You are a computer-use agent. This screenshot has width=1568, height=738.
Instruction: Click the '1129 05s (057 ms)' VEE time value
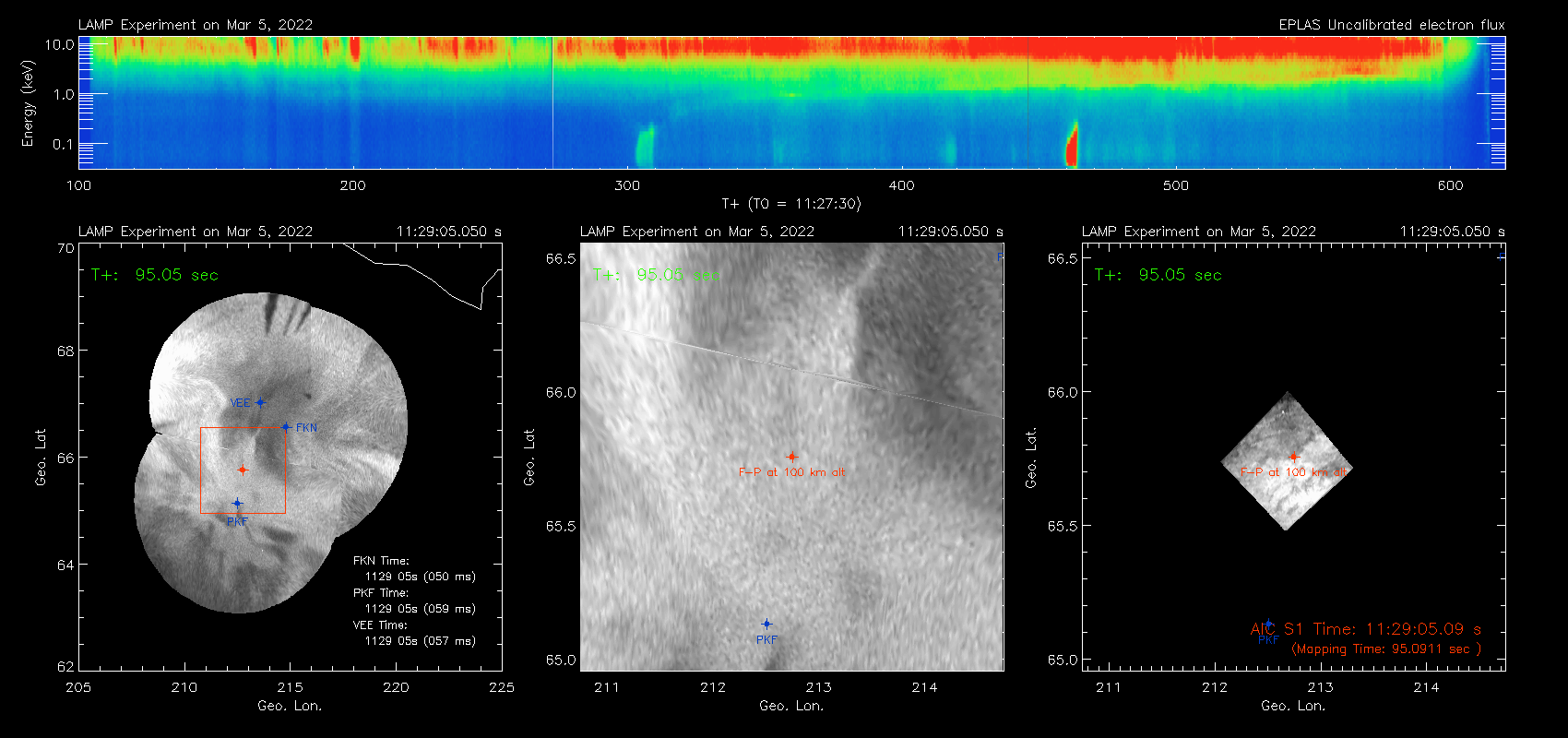pos(421,641)
